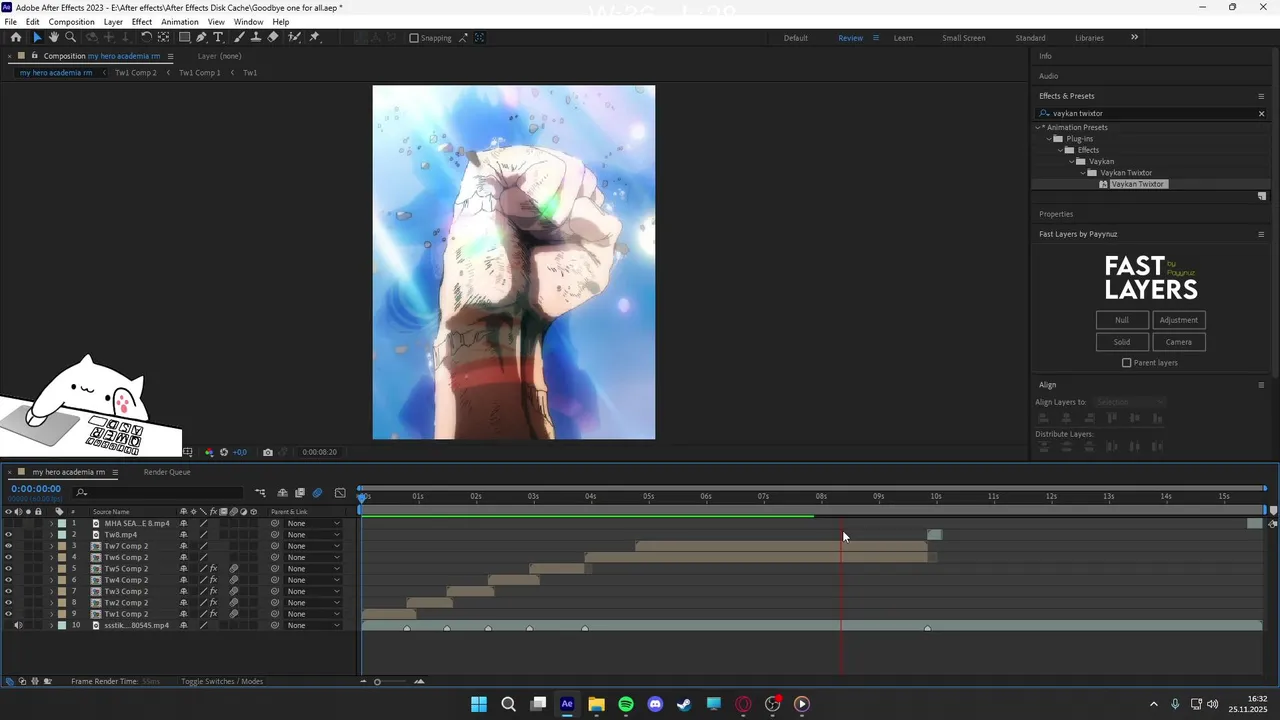Screen dimensions: 1280x720
Task: Select the Rectangle shape tool
Action: click(x=185, y=37)
